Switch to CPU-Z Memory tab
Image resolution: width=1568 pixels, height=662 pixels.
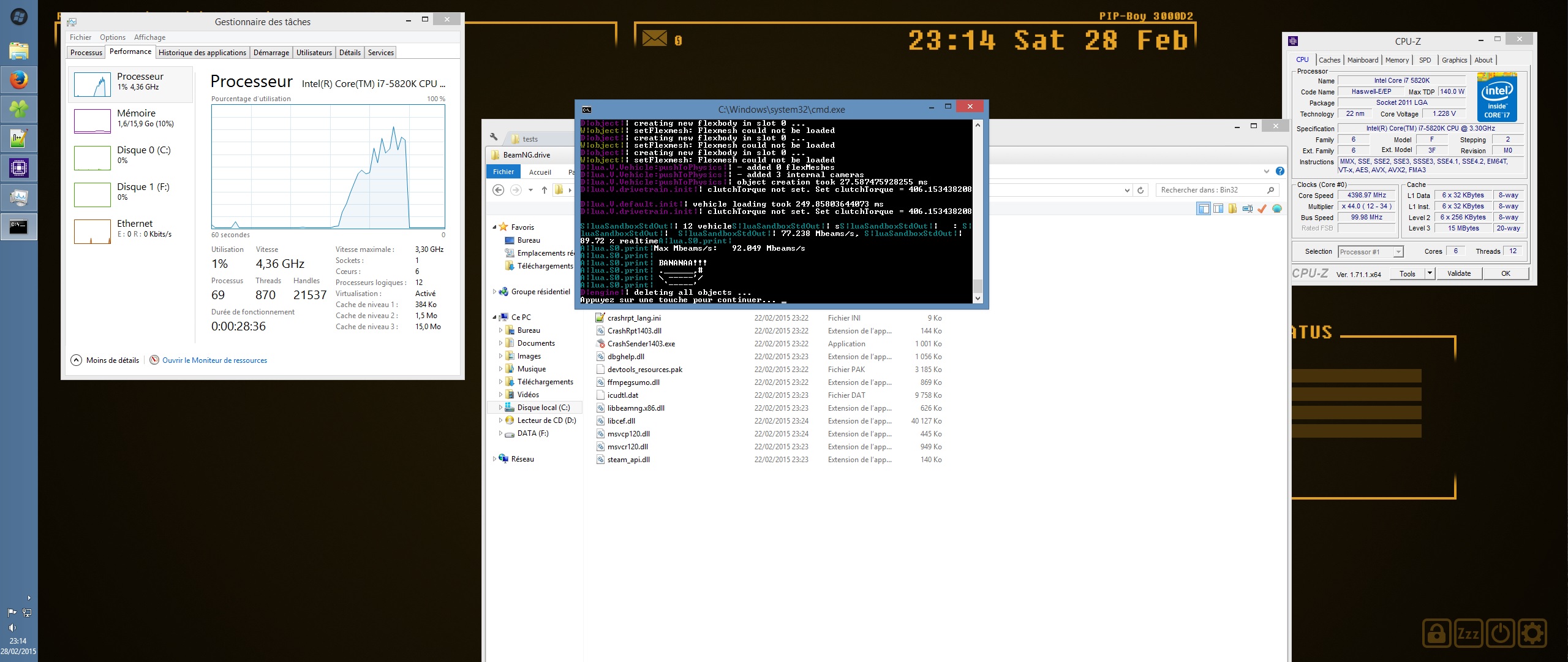coord(1397,60)
